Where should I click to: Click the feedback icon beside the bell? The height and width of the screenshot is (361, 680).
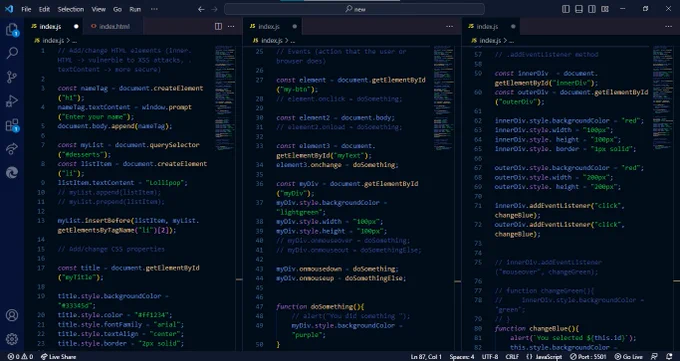[654, 357]
